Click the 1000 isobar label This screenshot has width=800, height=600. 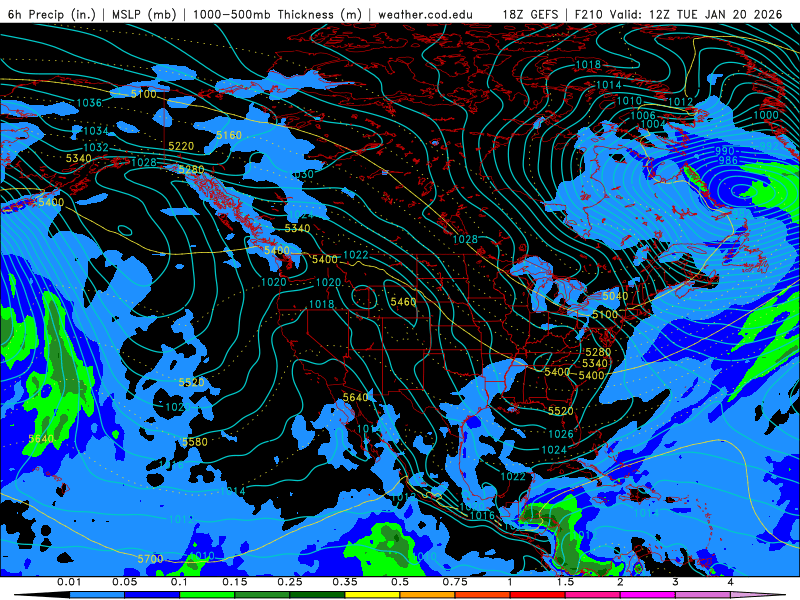click(766, 115)
